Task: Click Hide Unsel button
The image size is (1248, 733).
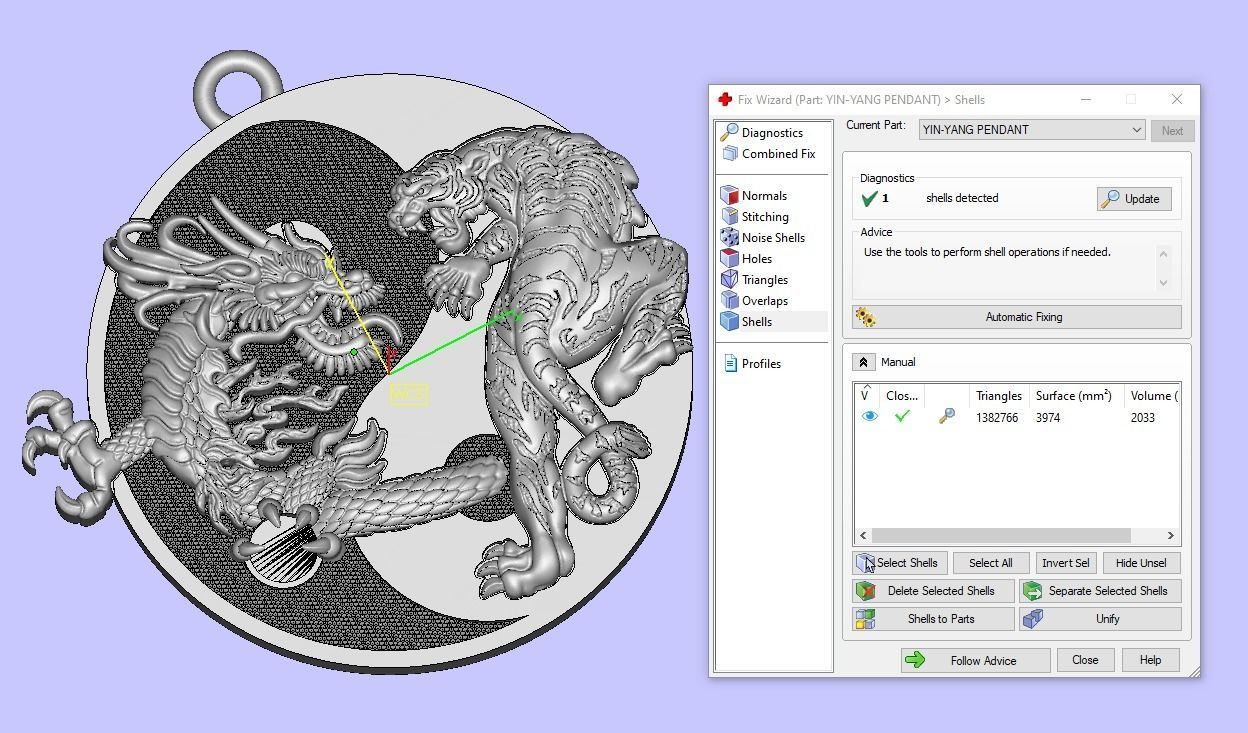Action: [x=1141, y=563]
